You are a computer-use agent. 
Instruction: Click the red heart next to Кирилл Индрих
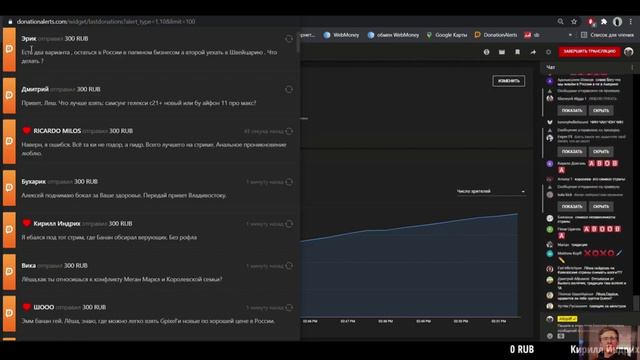[27, 223]
